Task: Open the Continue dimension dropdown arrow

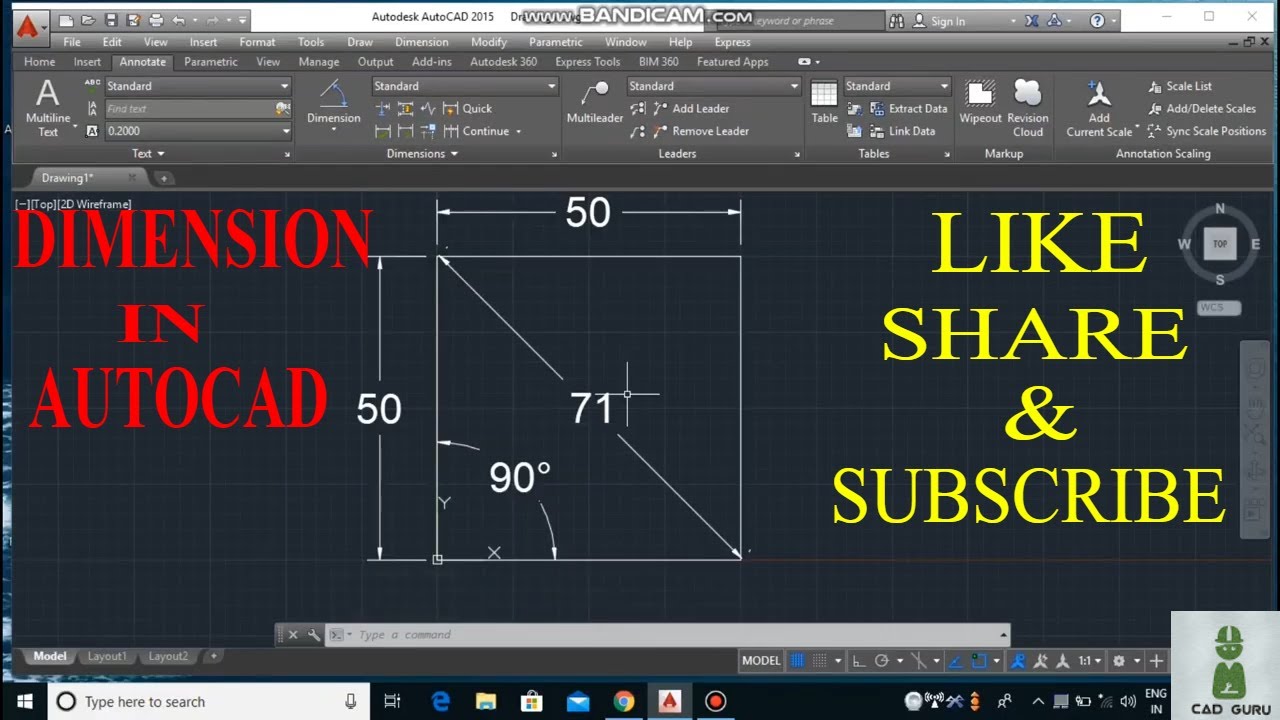Action: pyautogui.click(x=519, y=132)
